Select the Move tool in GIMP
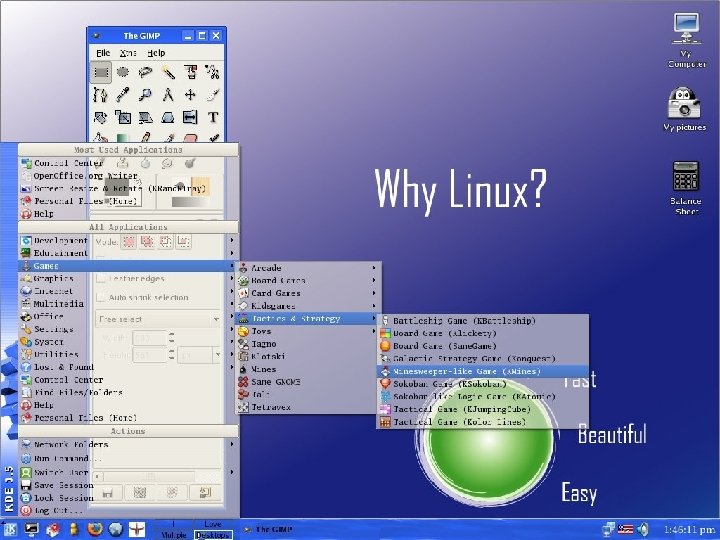 tap(190, 95)
